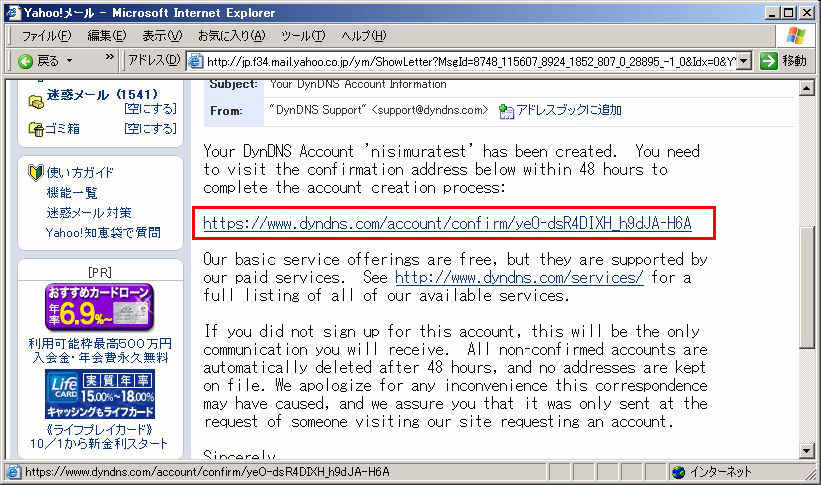This screenshot has height=485, width=821.
Task: Click the Internet zone globe icon
Action: click(679, 472)
